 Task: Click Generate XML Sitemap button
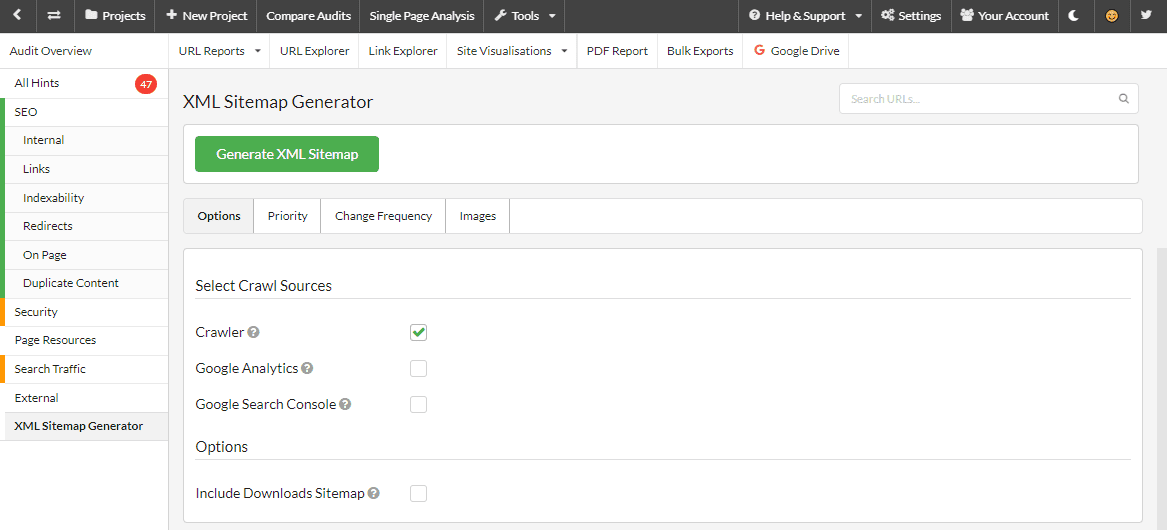click(x=287, y=154)
